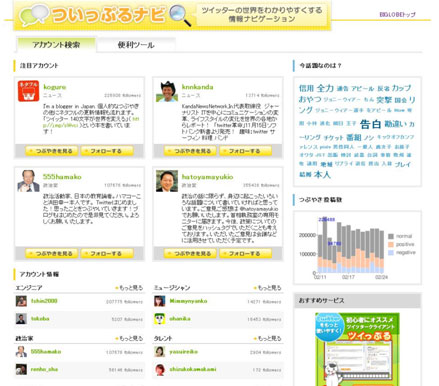This screenshot has width=439, height=386.
Task: Click フォローする button under kogure
Action: pos(107,151)
